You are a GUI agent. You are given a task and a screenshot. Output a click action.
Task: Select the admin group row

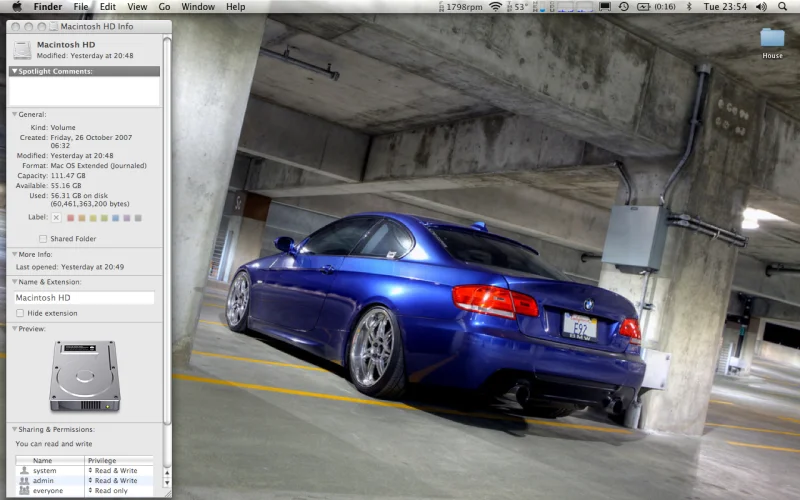84,481
